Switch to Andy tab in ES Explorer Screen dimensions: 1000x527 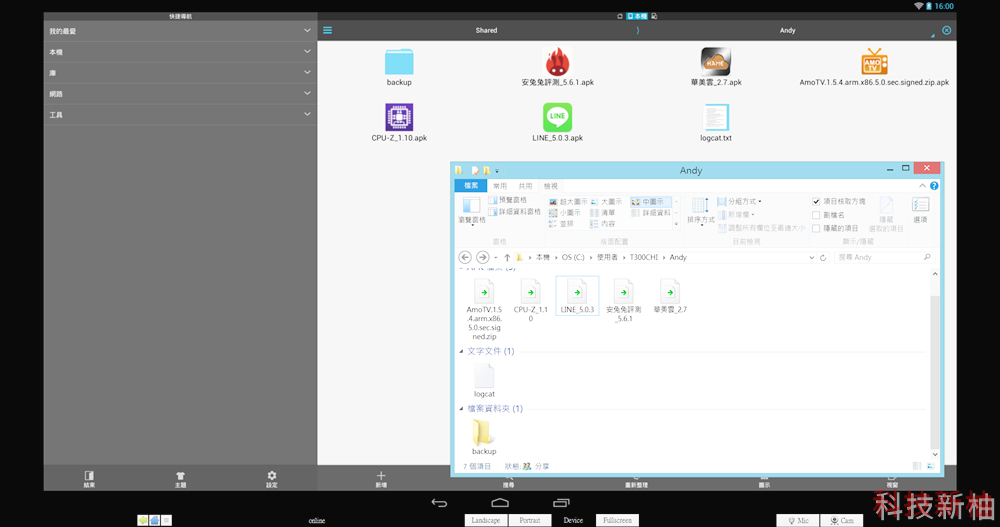(788, 30)
